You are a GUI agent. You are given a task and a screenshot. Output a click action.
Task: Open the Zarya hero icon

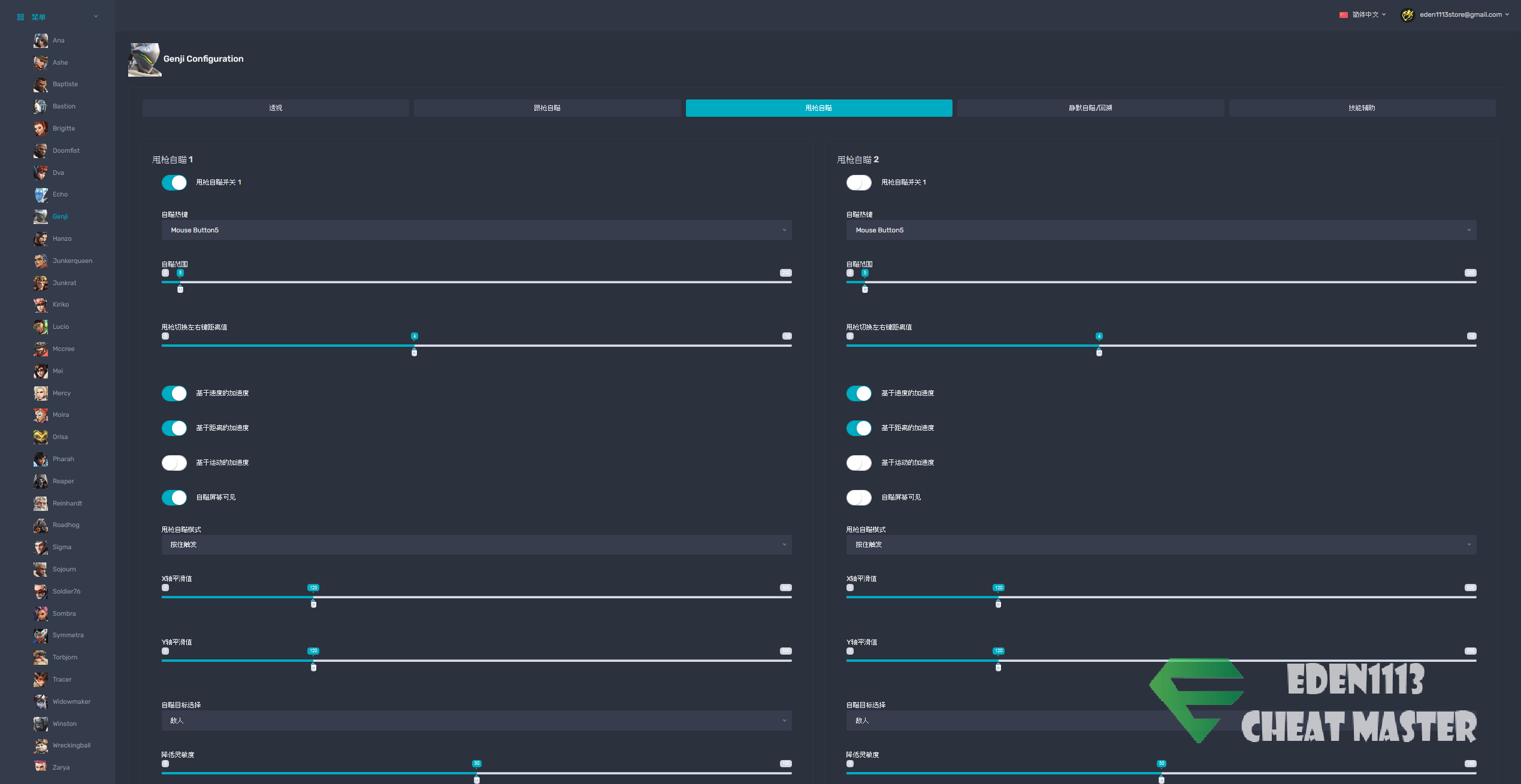pos(41,767)
